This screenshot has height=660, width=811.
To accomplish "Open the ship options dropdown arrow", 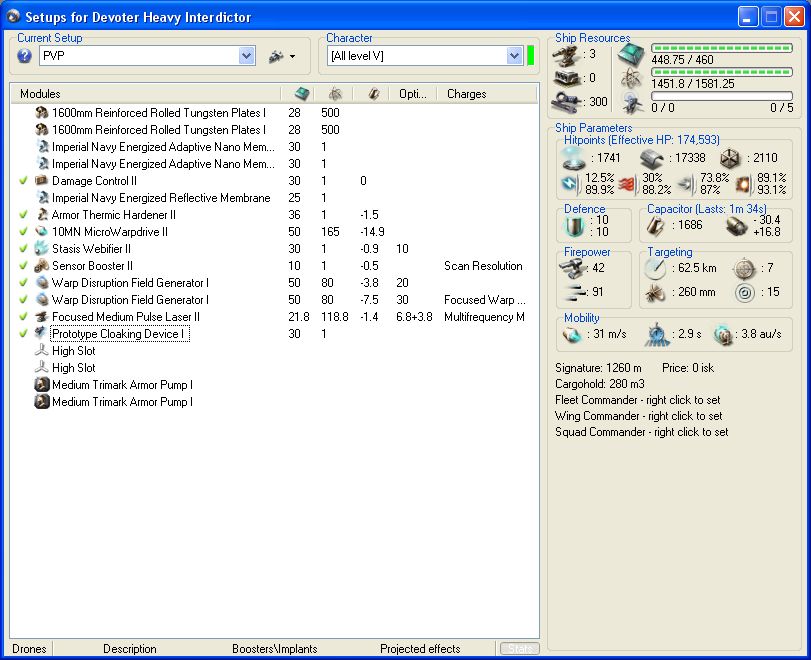I will tap(292, 57).
